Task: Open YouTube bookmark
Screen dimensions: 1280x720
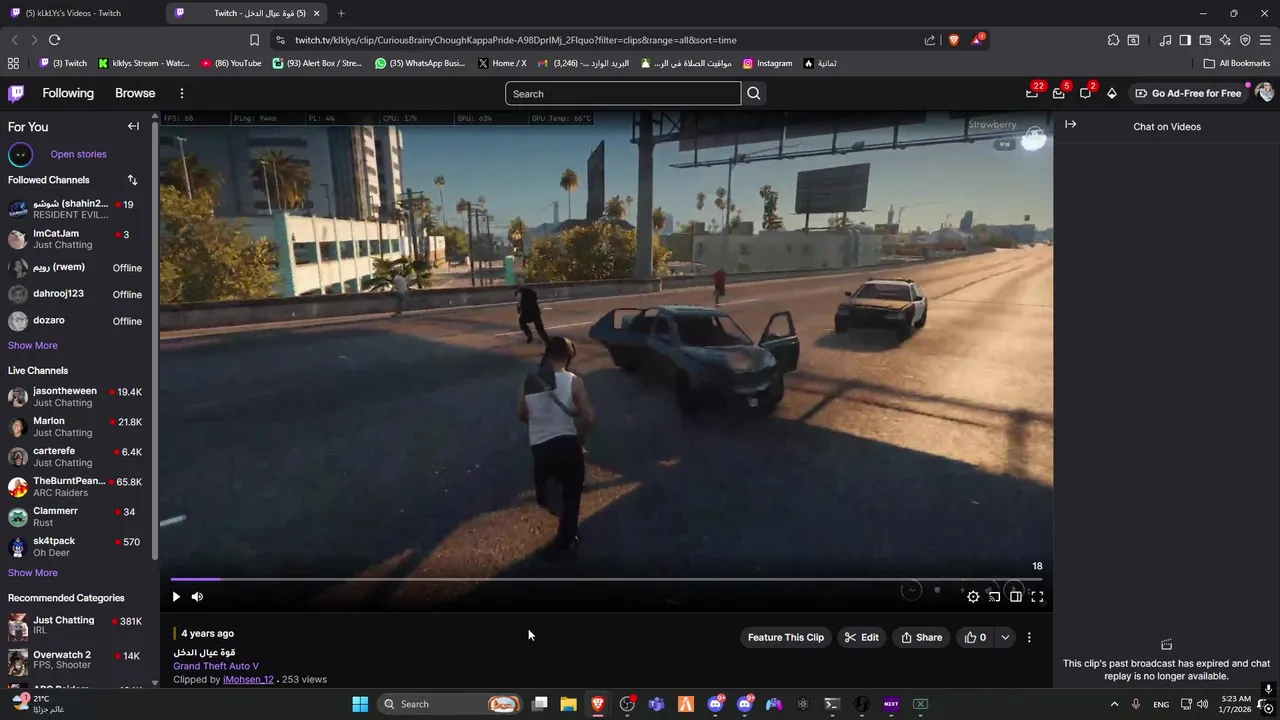Action: coord(231,63)
